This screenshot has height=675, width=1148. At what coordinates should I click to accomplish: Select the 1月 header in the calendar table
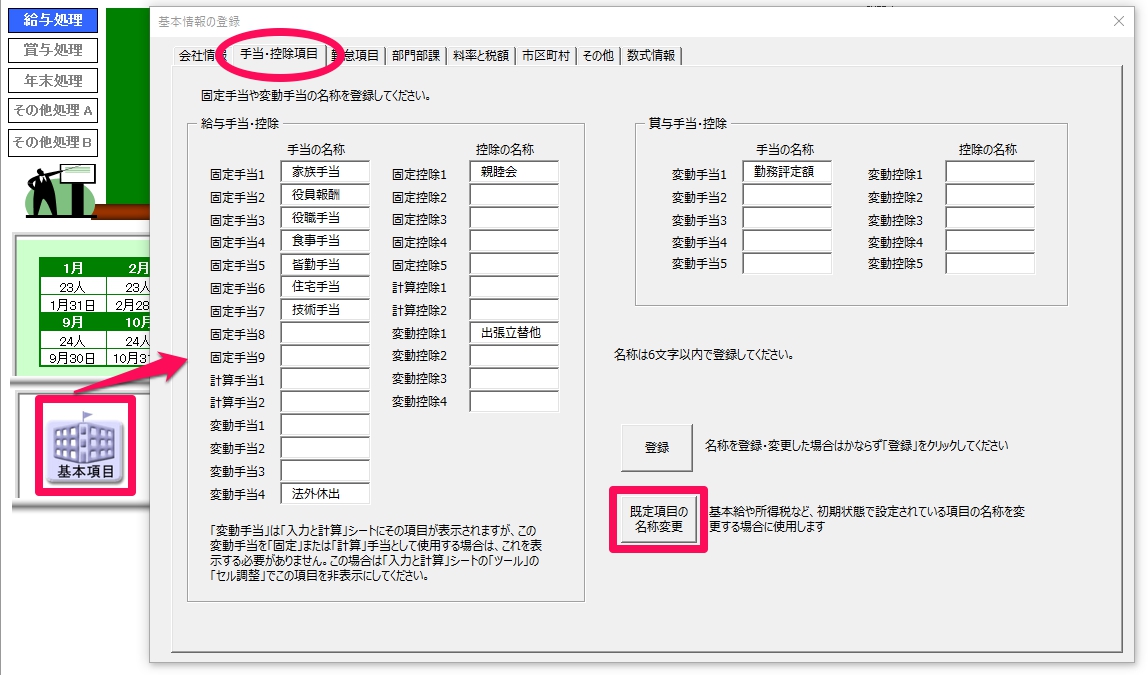(x=72, y=268)
